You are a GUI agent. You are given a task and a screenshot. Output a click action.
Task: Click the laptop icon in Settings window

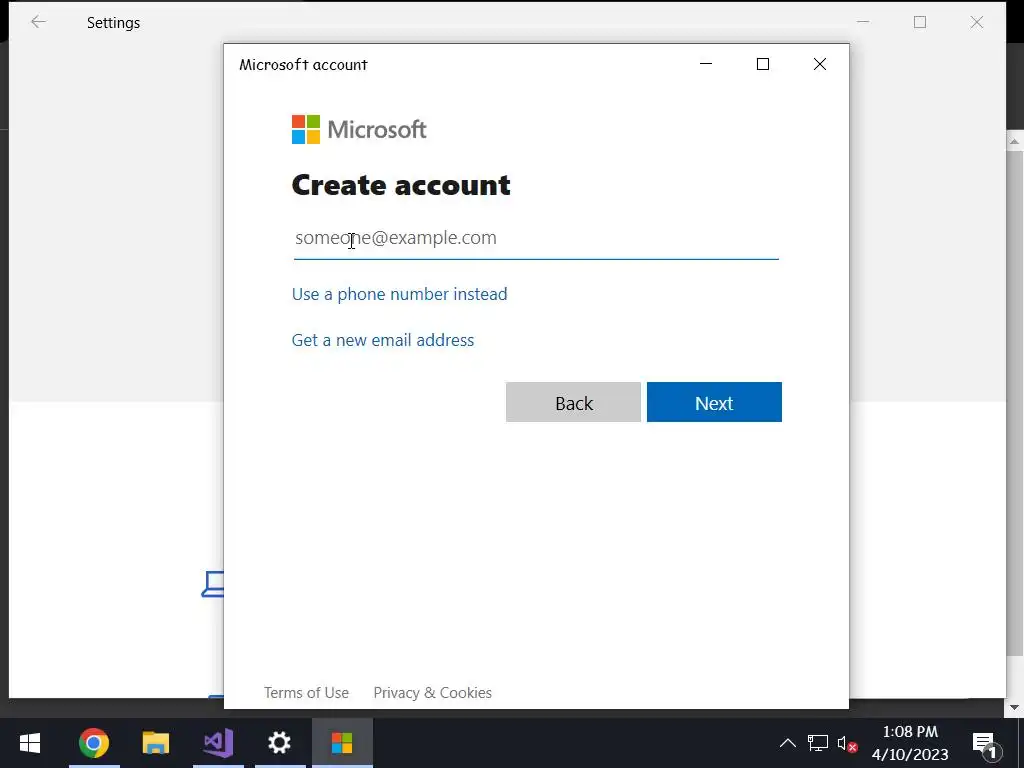213,584
